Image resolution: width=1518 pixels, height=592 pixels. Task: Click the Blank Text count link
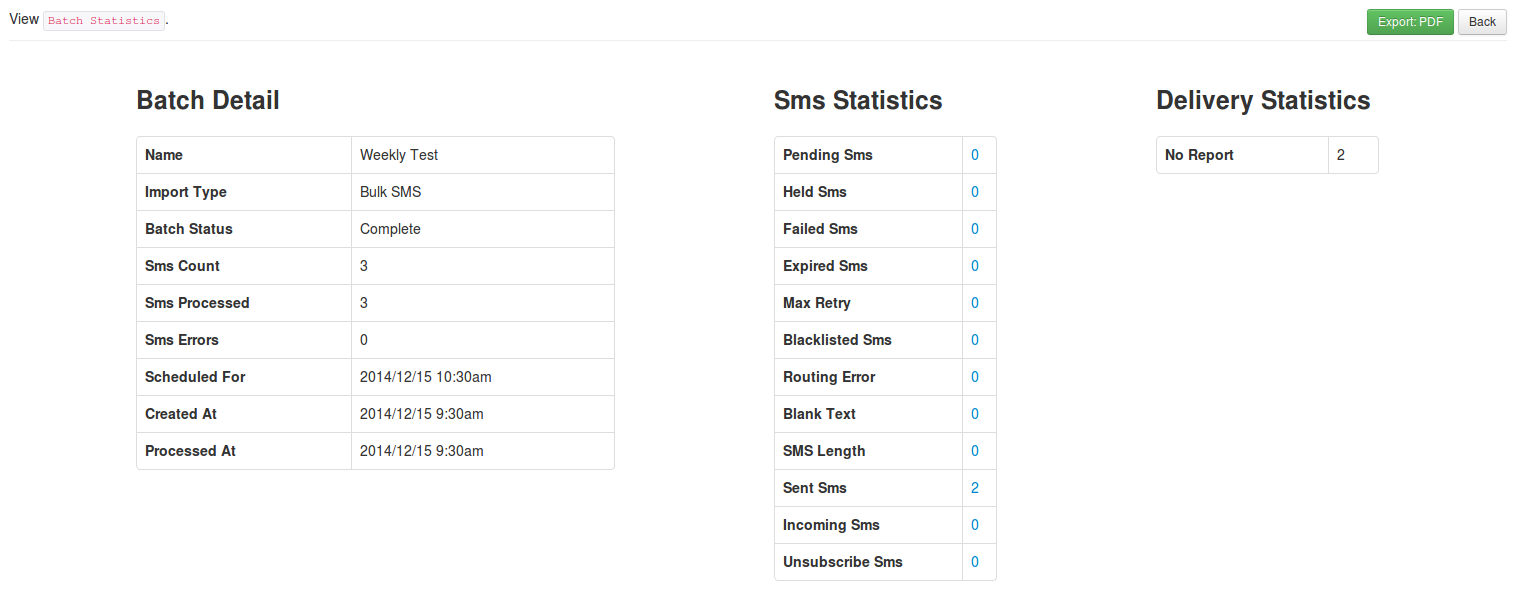click(x=975, y=414)
